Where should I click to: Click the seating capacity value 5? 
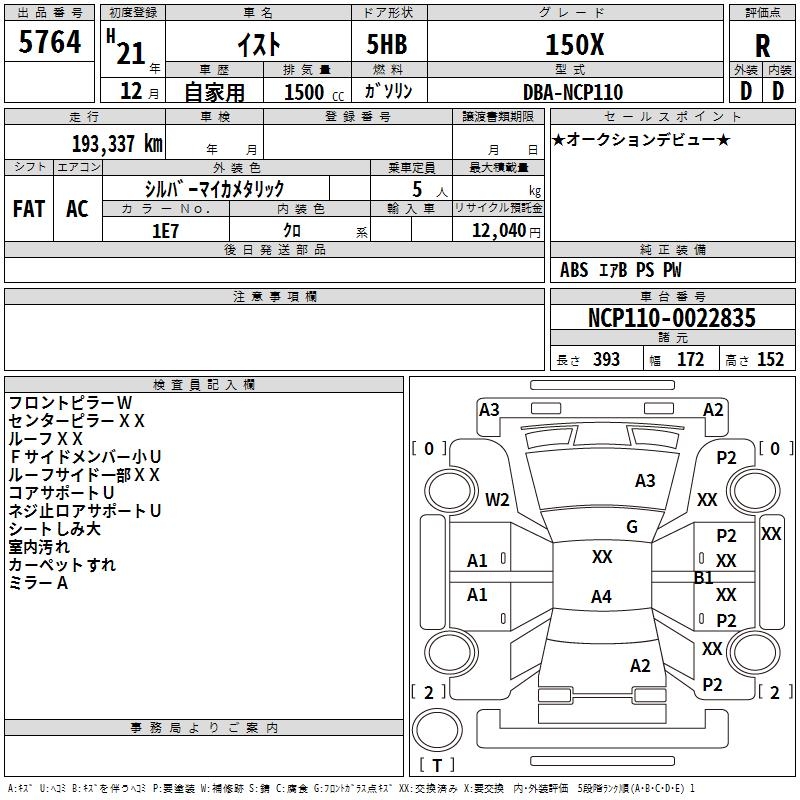417,189
